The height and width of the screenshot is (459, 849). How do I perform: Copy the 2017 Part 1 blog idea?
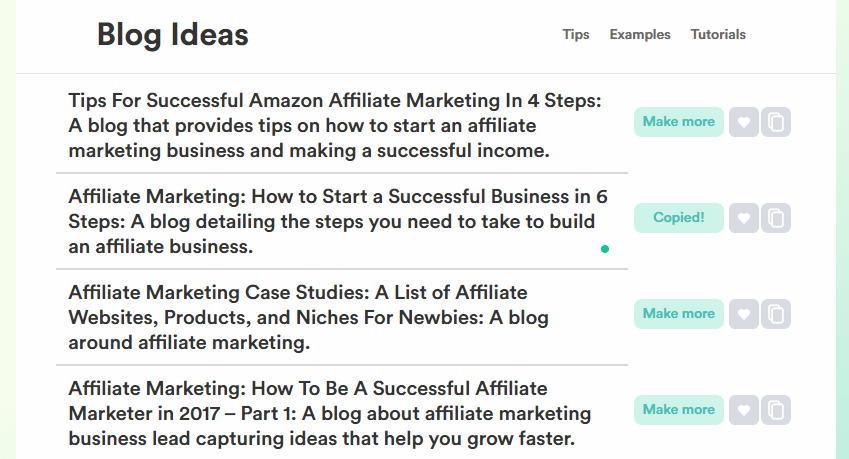(x=776, y=410)
